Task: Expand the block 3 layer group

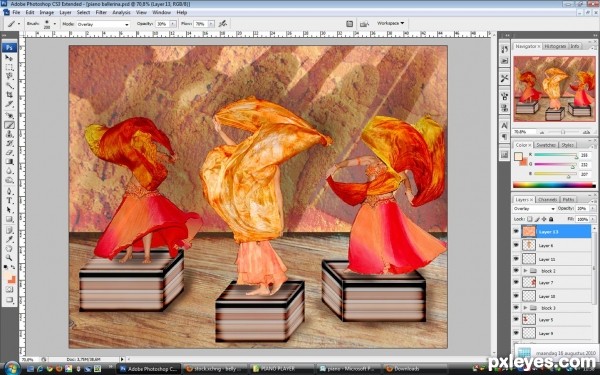Action: click(x=525, y=308)
